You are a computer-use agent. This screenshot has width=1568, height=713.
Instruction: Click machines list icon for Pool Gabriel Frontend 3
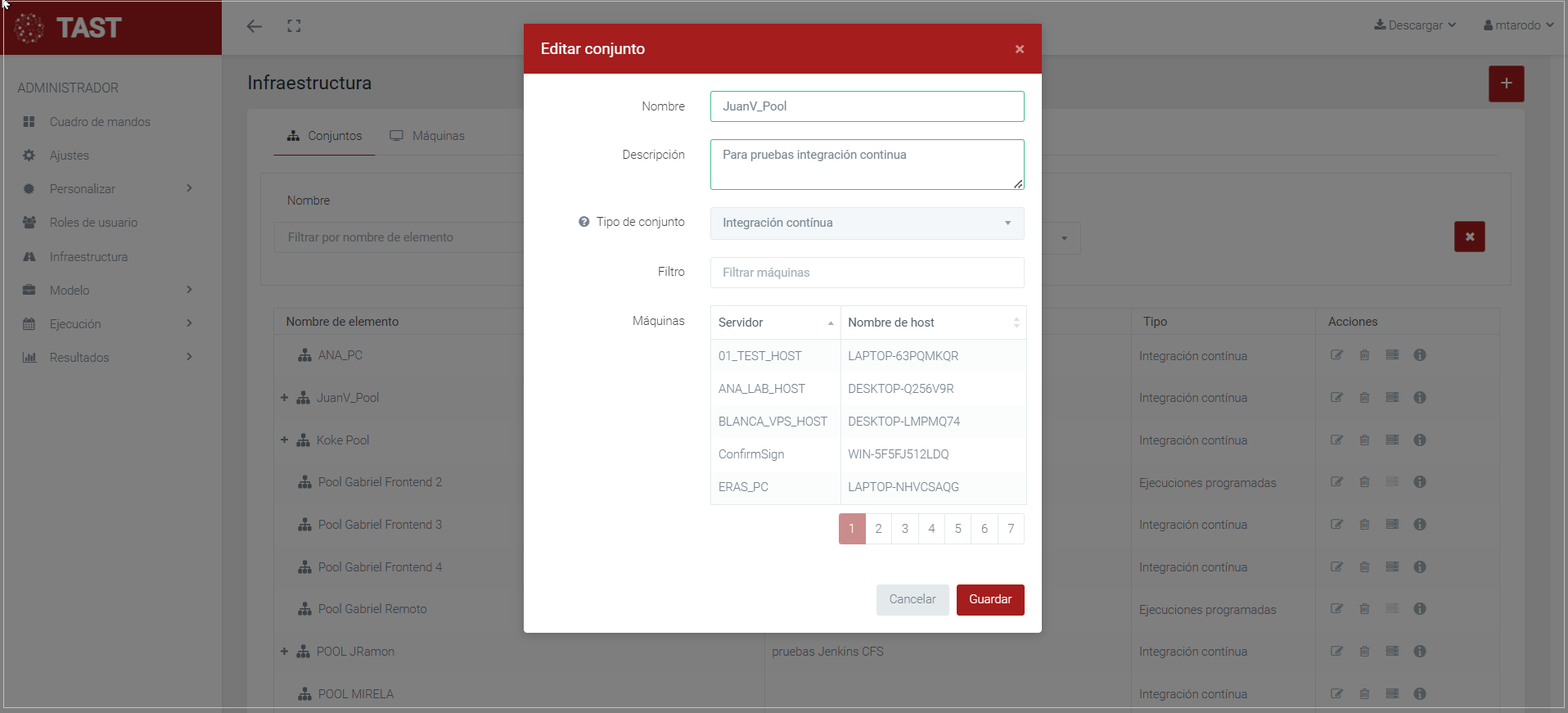coord(1392,525)
